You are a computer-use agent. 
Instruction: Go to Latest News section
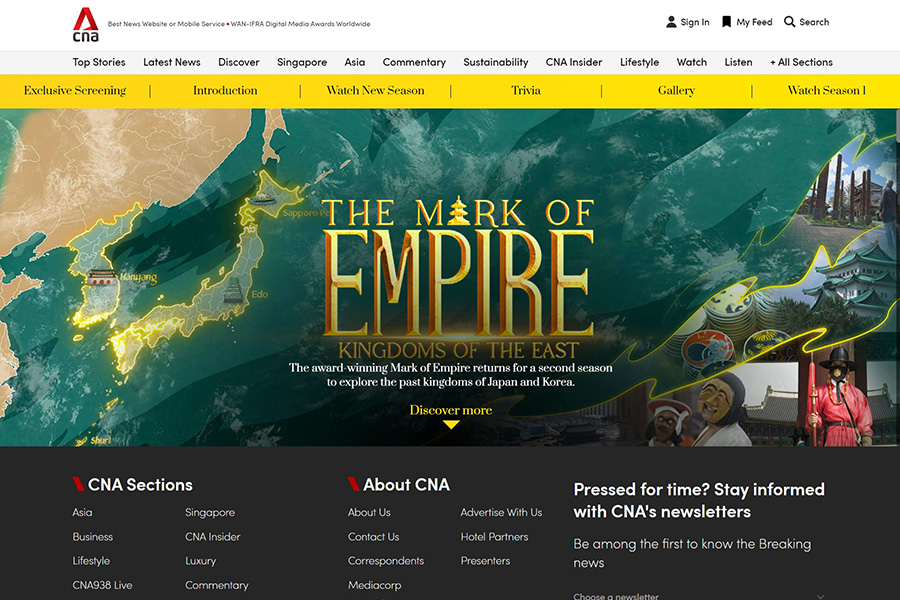172,62
